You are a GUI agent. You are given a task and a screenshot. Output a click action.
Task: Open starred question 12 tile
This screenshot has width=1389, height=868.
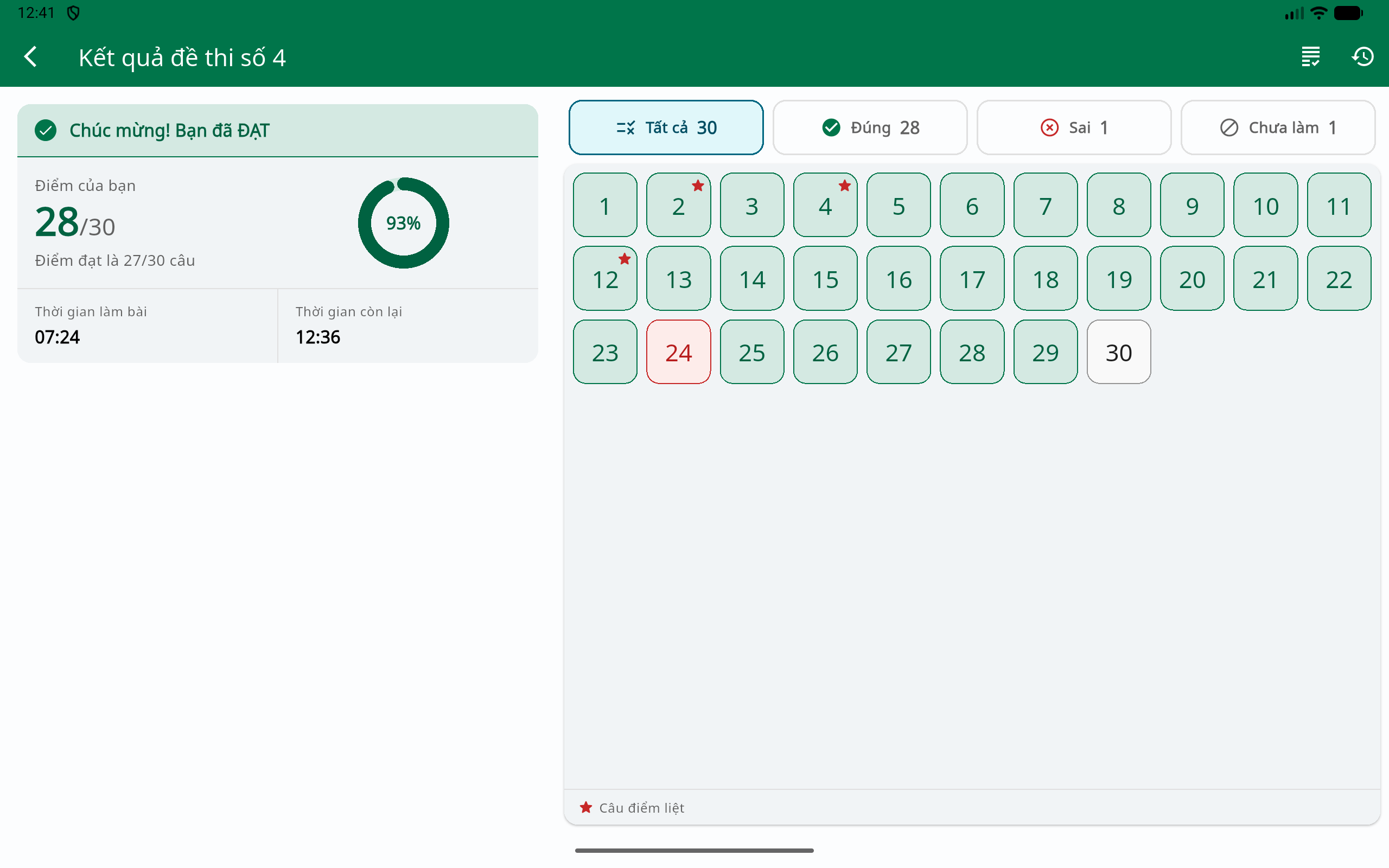(605, 278)
